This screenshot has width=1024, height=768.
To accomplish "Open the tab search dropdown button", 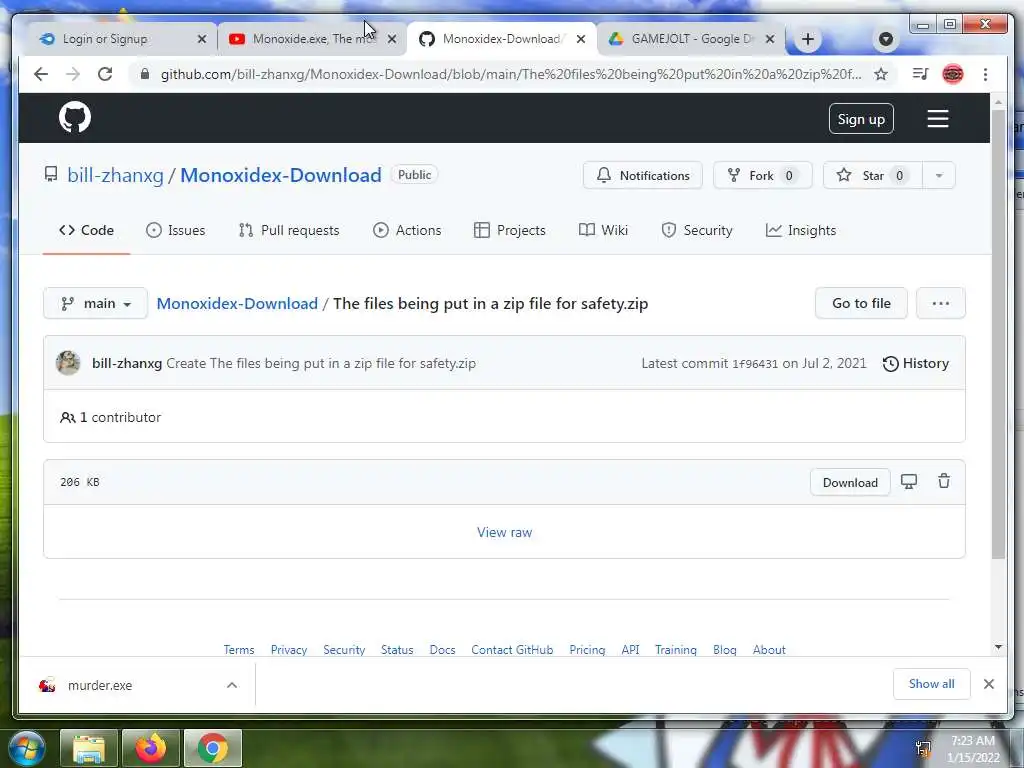I will click(x=886, y=39).
